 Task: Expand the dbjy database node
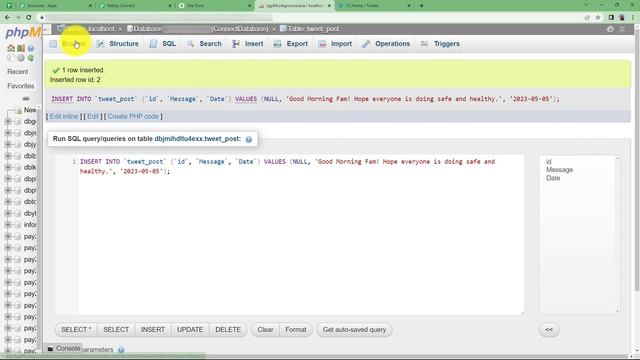(8, 144)
